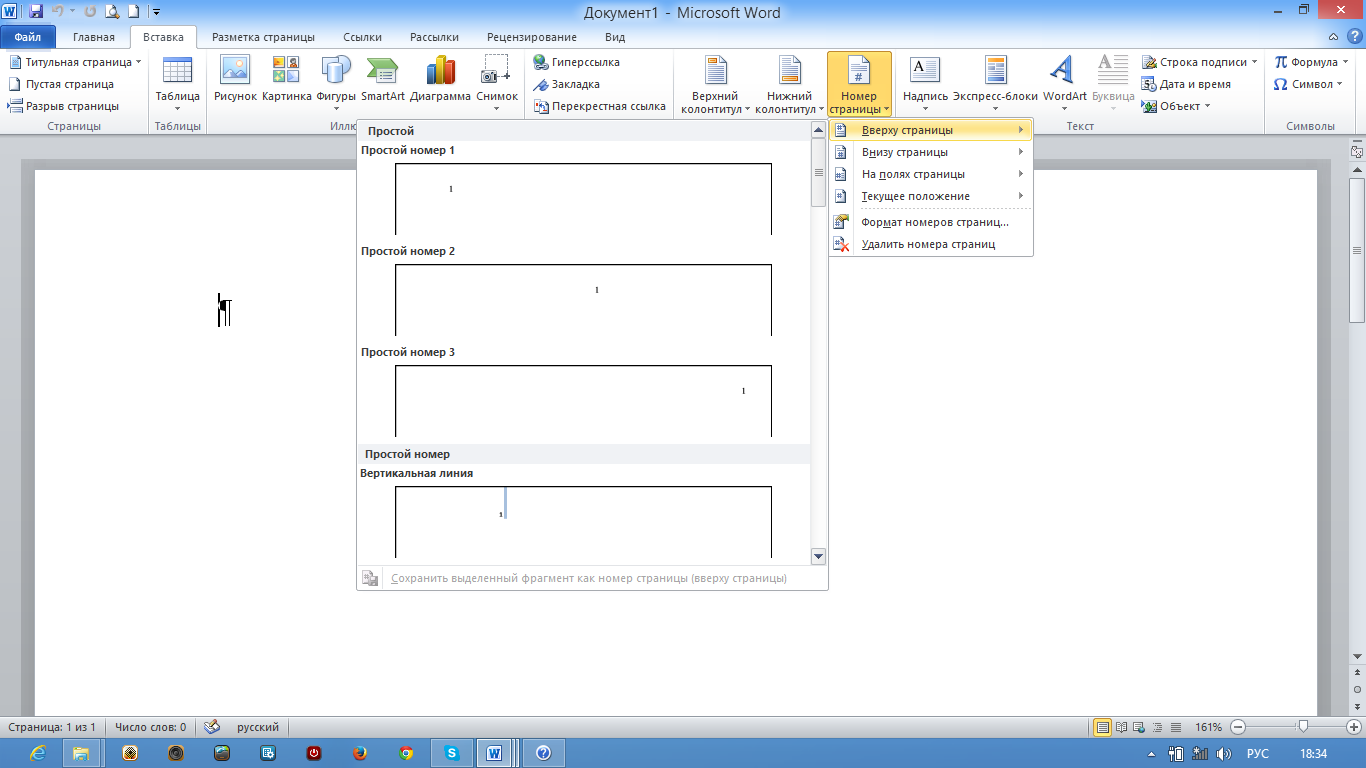This screenshot has height=768, width=1366.
Task: Click the Undo quick access icon
Action: [x=57, y=12]
